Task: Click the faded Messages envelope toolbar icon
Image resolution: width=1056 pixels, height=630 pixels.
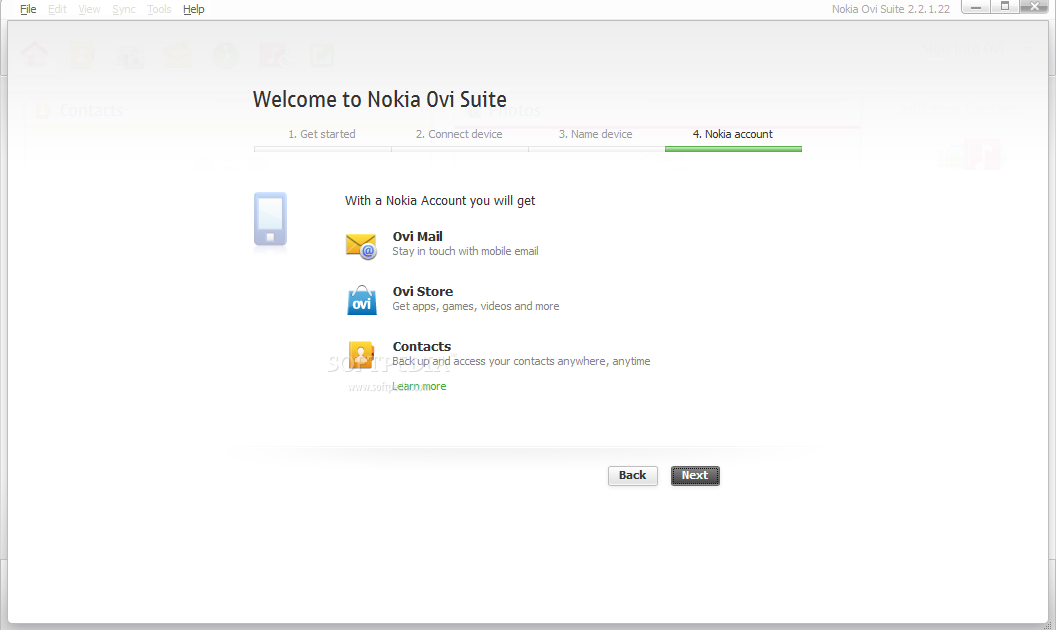Action: (x=178, y=56)
